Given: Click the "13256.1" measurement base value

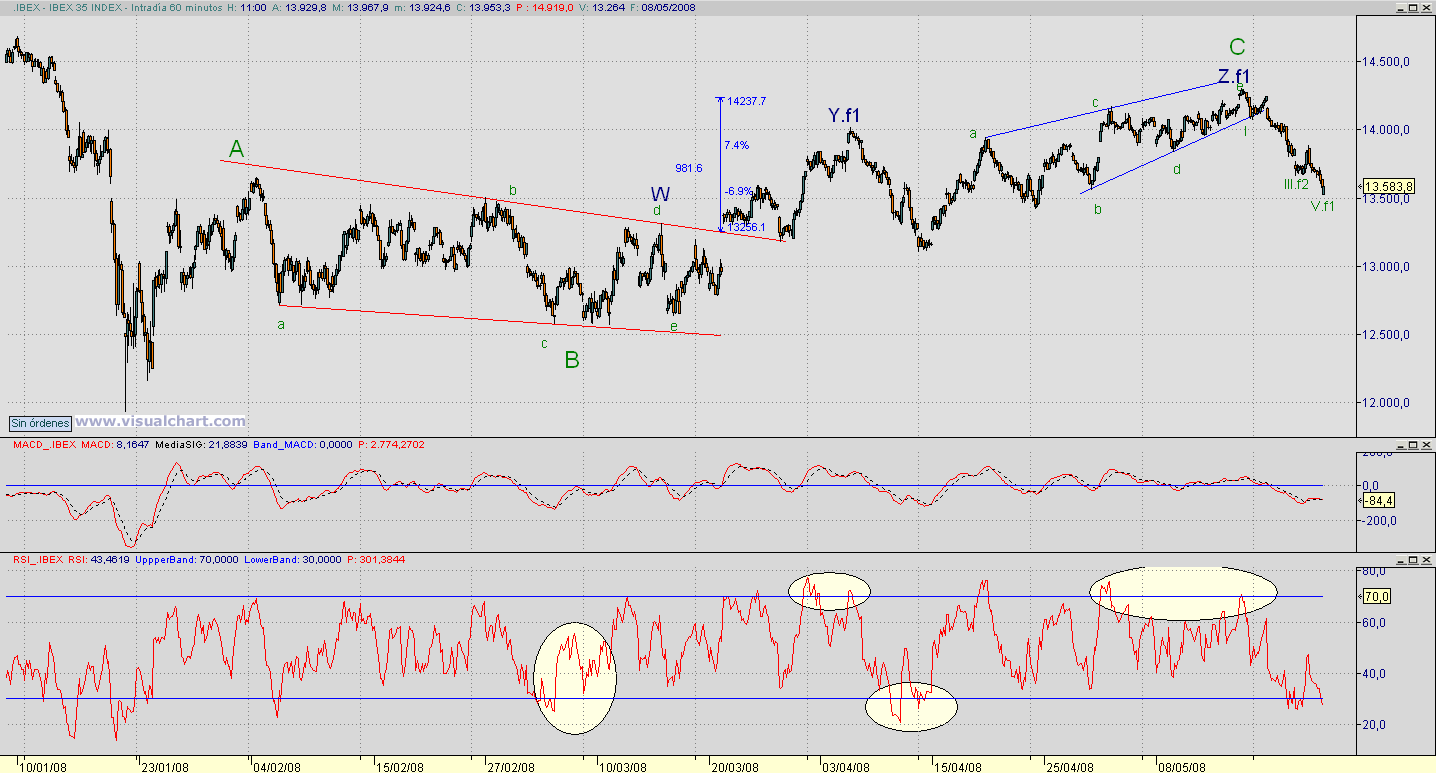Looking at the screenshot, I should [746, 227].
